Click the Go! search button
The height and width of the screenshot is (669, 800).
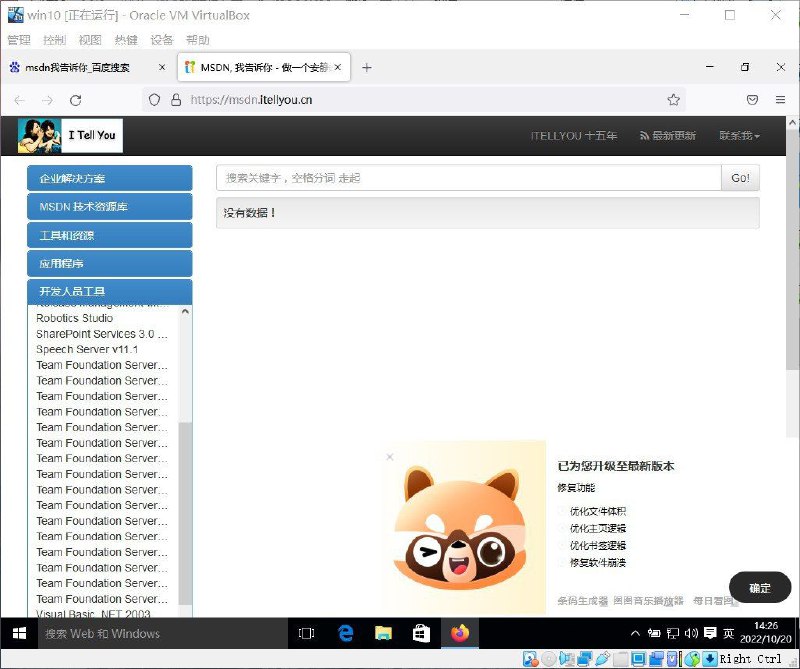point(740,178)
